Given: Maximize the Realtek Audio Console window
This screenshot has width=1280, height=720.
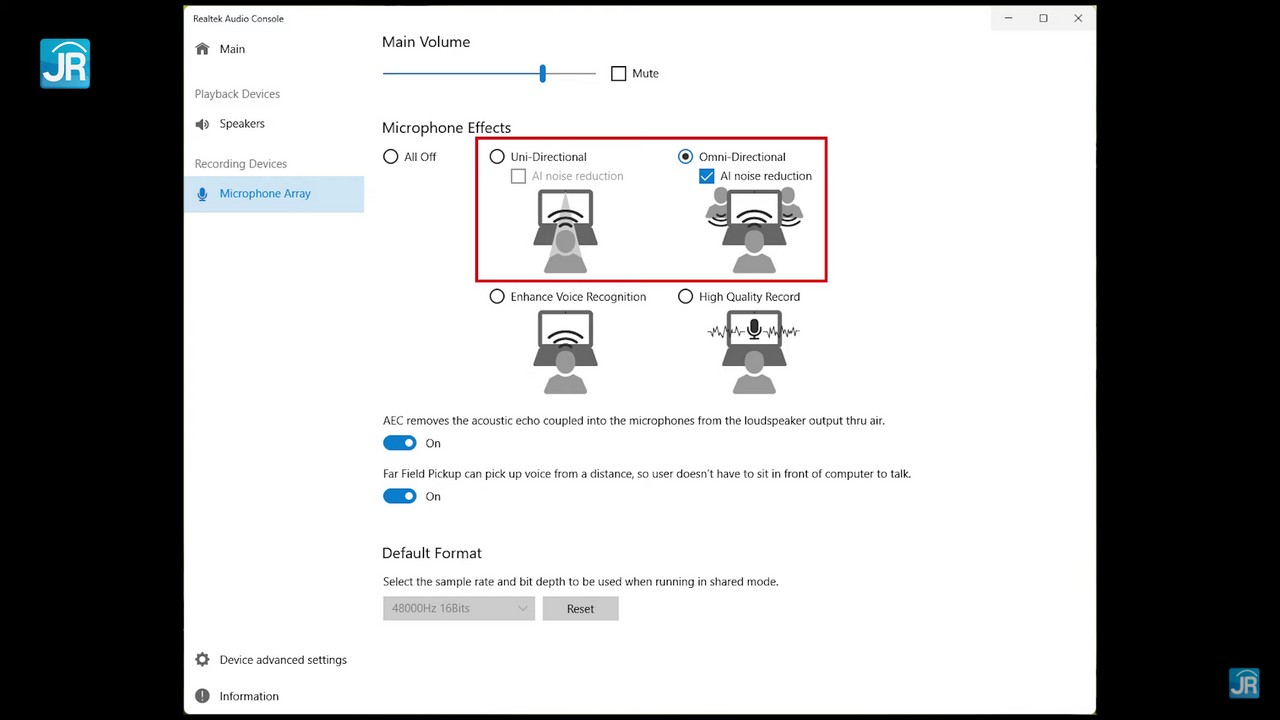Looking at the screenshot, I should click(x=1043, y=18).
